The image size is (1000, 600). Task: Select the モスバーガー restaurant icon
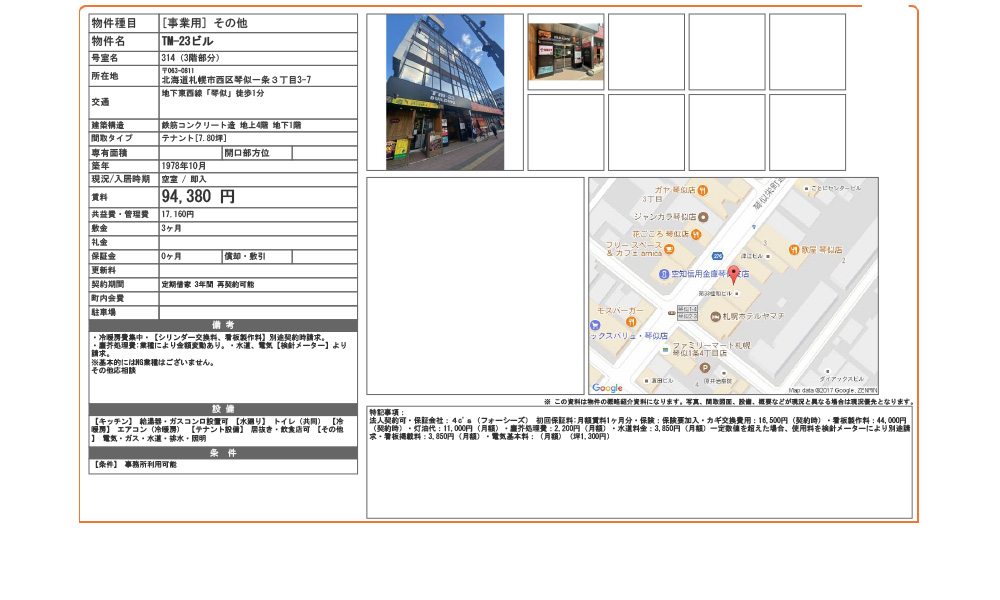tap(631, 322)
